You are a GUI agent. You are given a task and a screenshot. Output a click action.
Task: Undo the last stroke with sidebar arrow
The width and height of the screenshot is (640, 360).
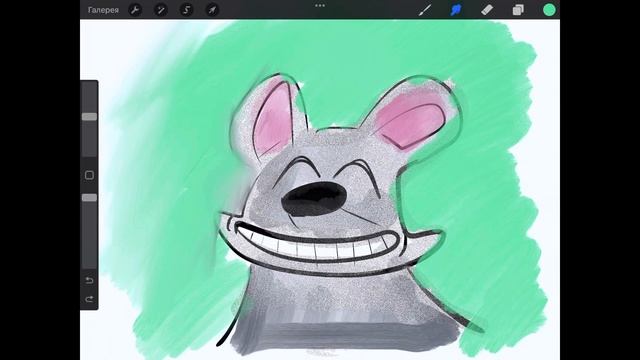(89, 280)
